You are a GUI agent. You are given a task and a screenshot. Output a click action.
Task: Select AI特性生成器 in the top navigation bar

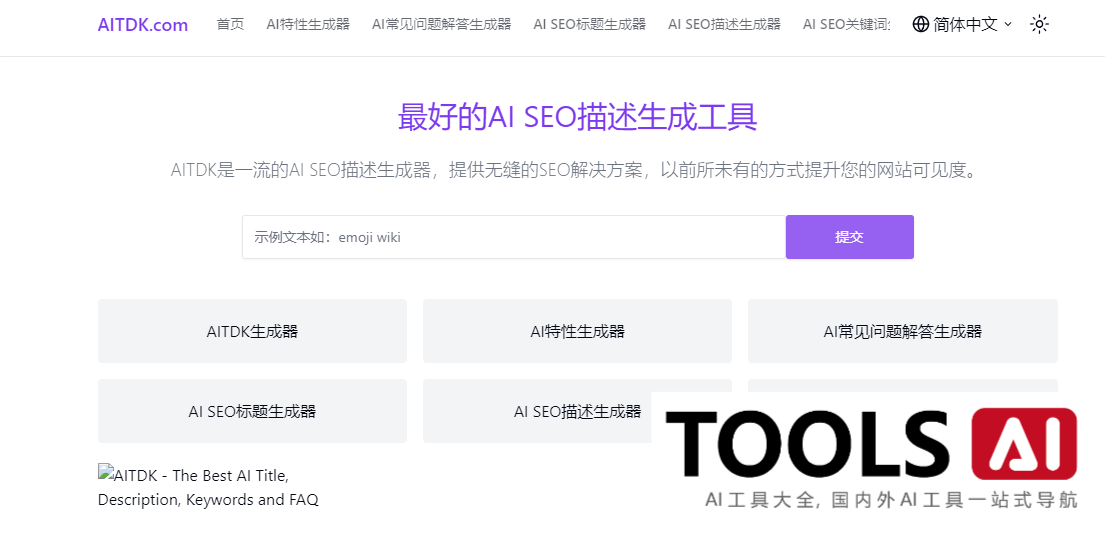tap(308, 24)
